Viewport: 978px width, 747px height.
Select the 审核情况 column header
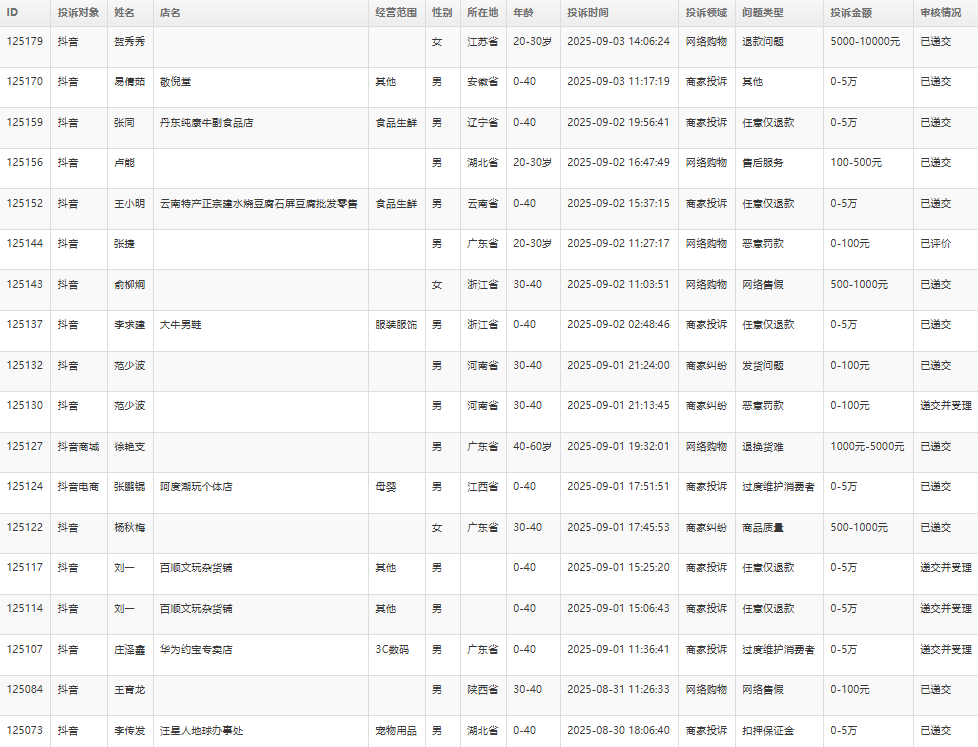pos(941,13)
